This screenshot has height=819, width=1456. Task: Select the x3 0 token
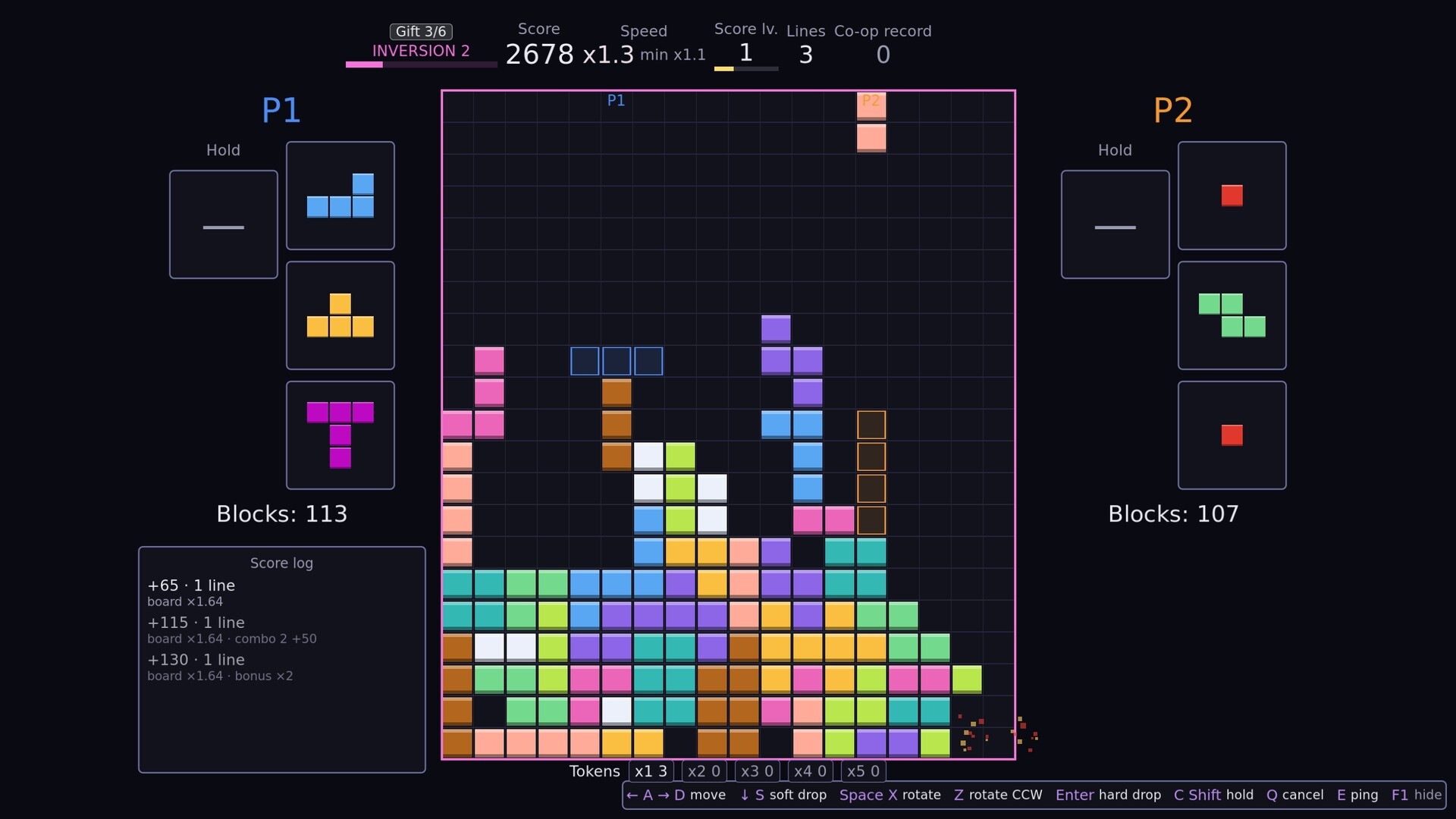(x=758, y=771)
